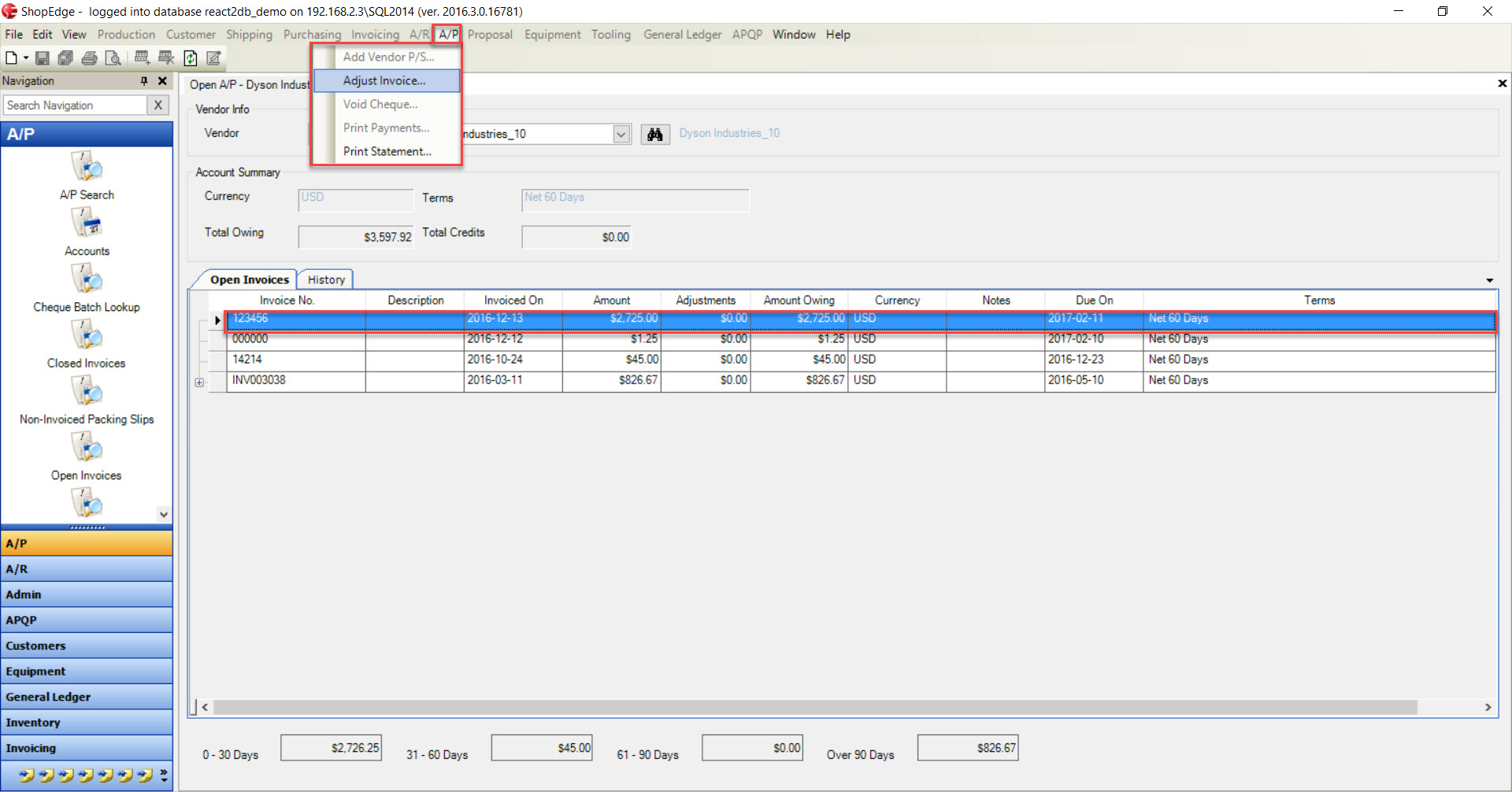Open the Window menu
The width and height of the screenshot is (1512, 792).
coord(794,35)
